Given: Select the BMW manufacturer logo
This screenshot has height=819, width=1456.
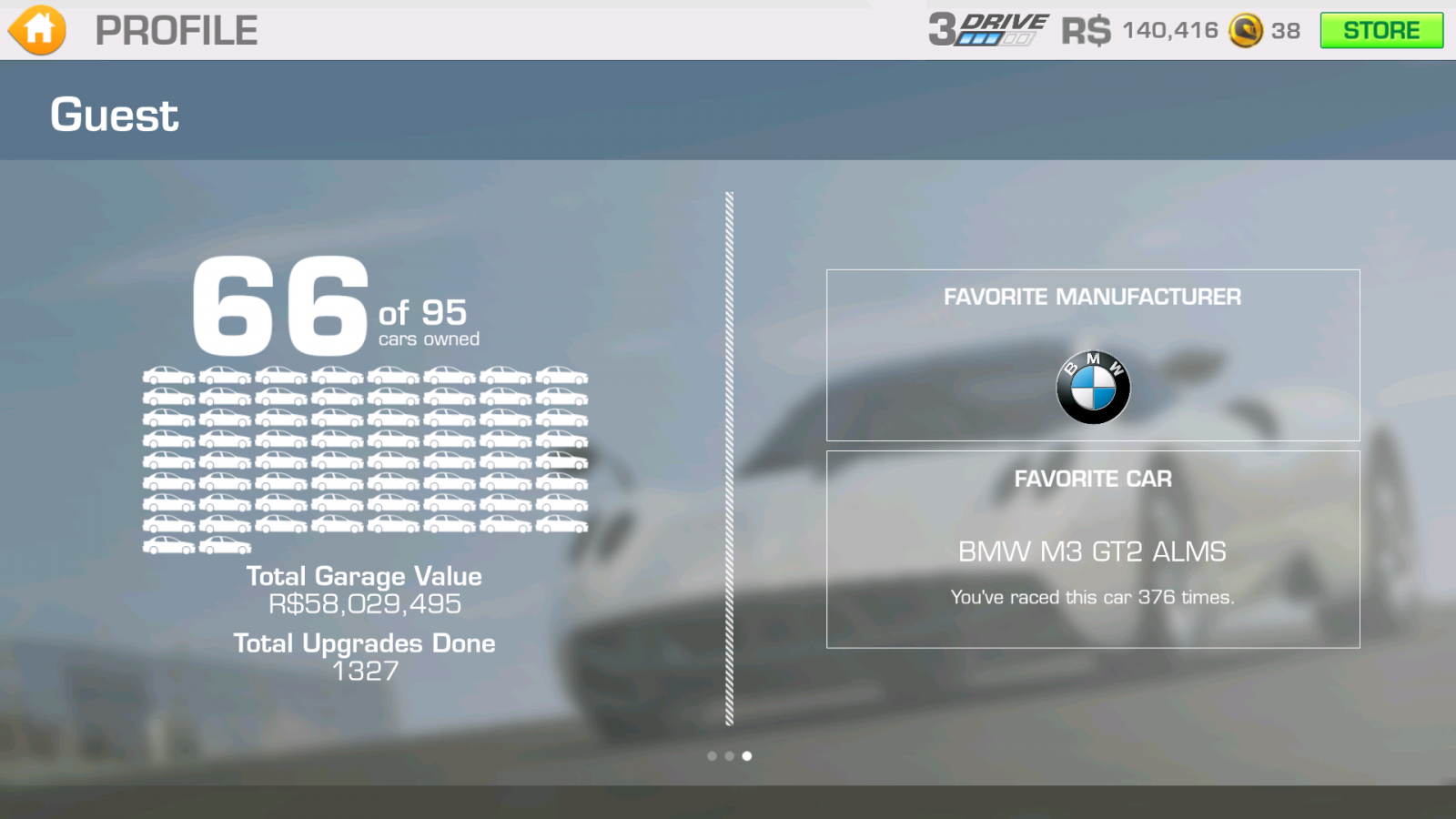Looking at the screenshot, I should tap(1093, 388).
